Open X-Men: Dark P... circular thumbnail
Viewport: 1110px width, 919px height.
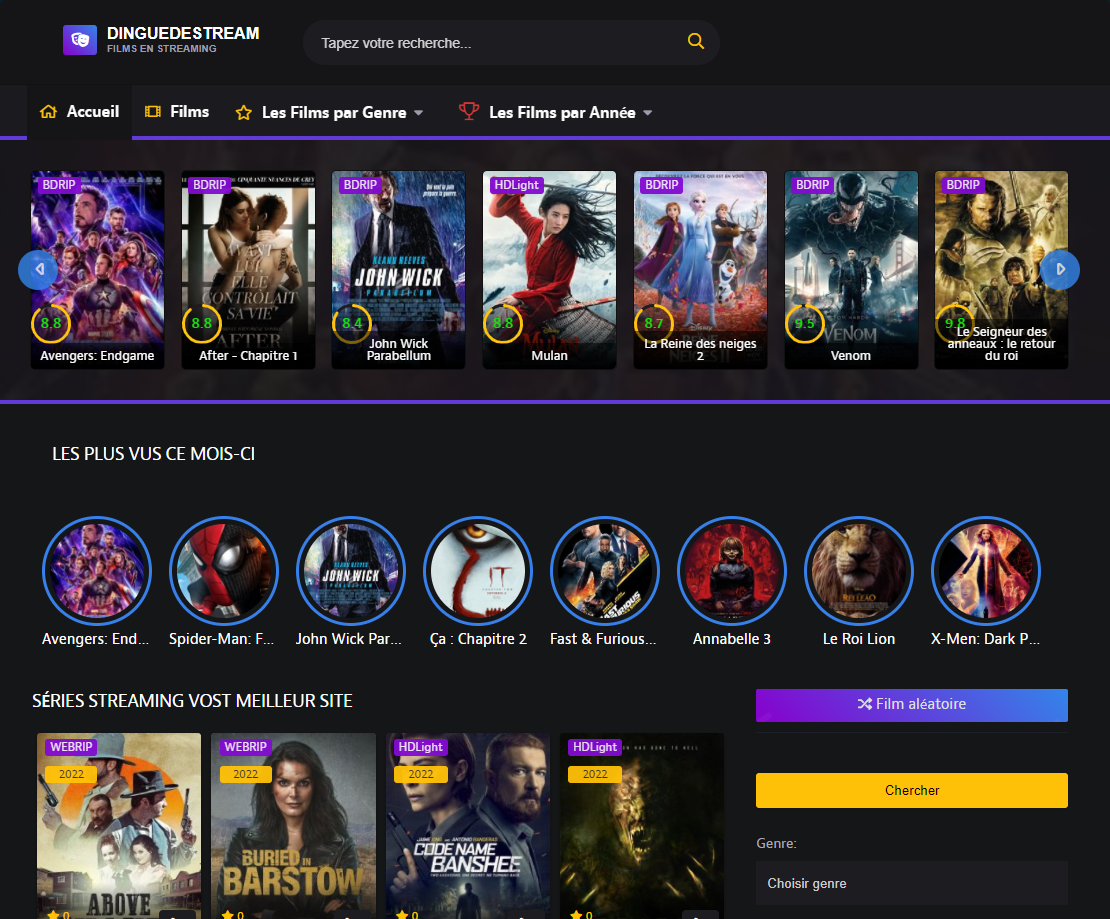coord(985,571)
